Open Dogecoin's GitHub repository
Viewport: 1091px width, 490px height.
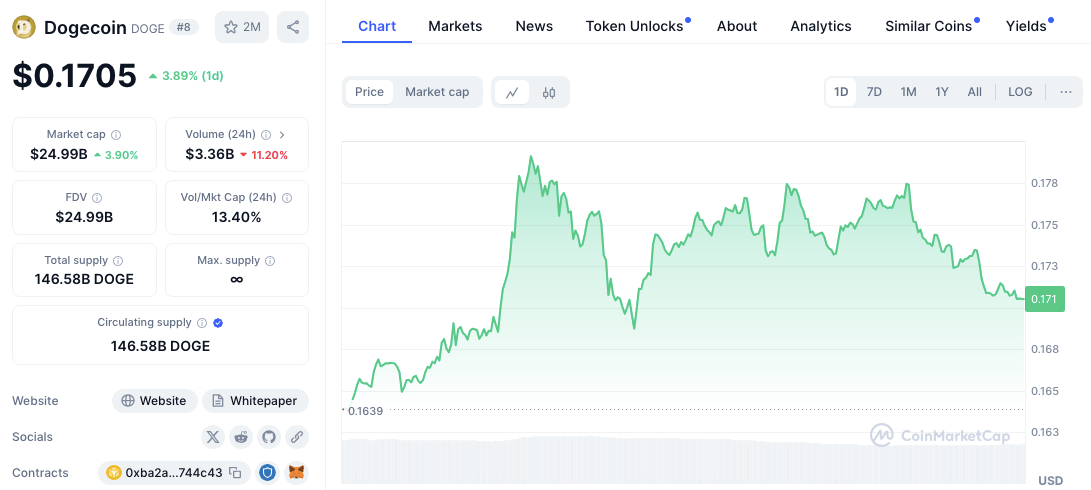click(x=269, y=437)
